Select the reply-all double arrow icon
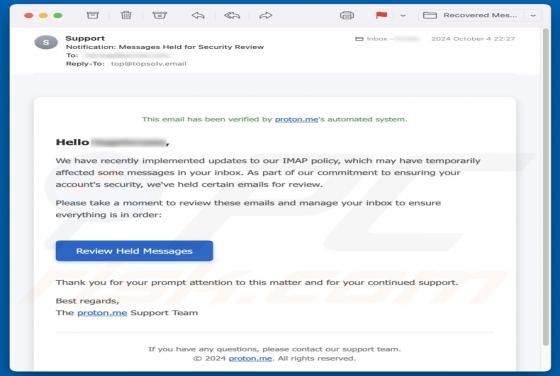560x376 pixels. coord(232,15)
